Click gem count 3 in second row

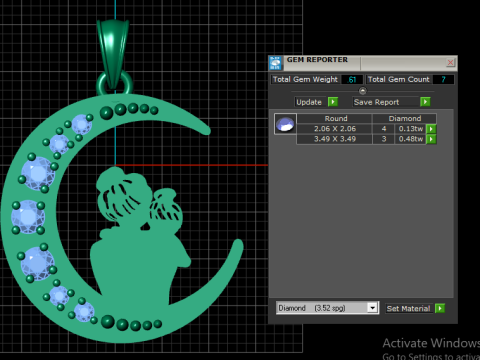click(x=384, y=139)
